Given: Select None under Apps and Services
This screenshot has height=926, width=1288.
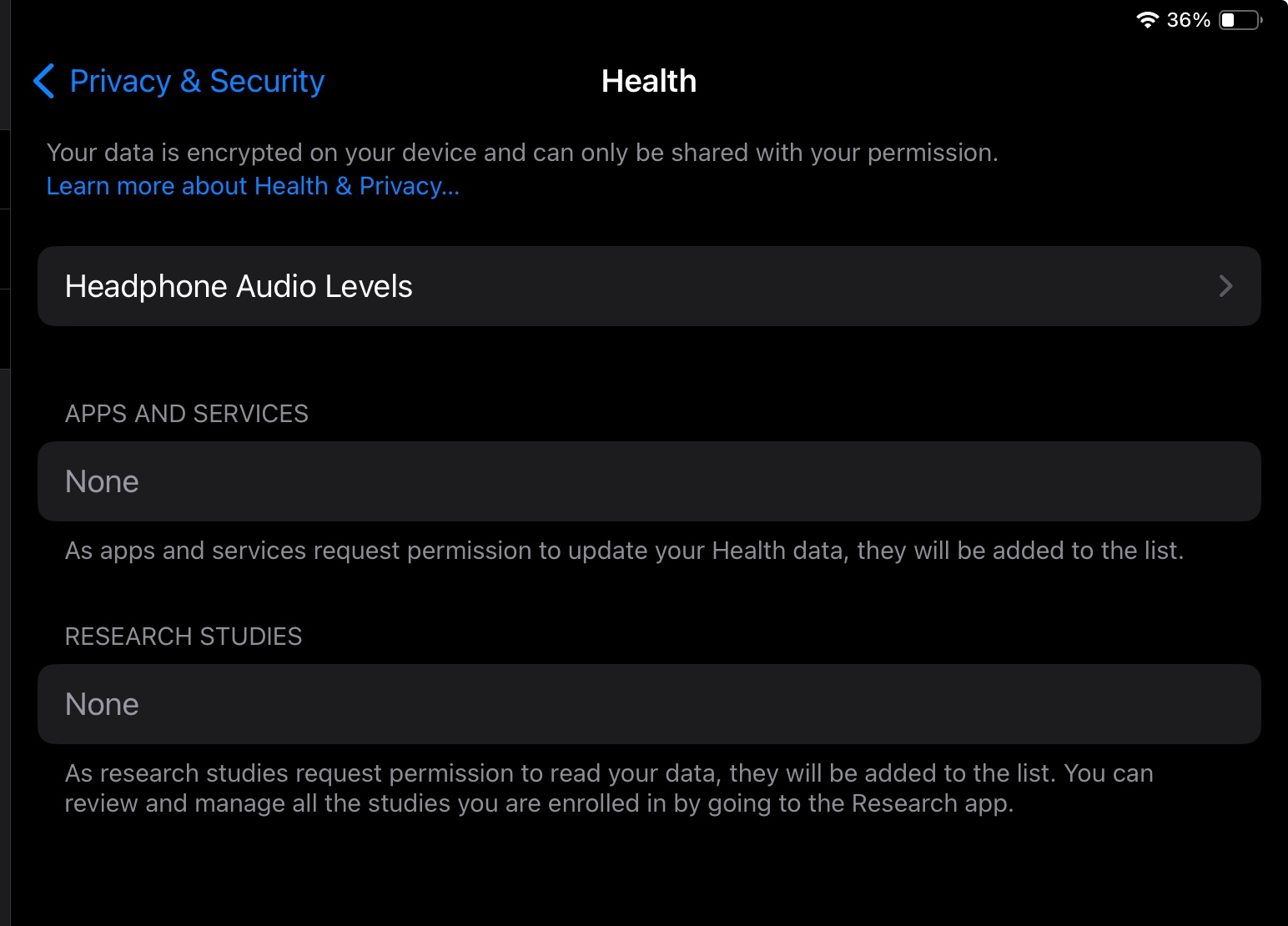Looking at the screenshot, I should tap(102, 481).
